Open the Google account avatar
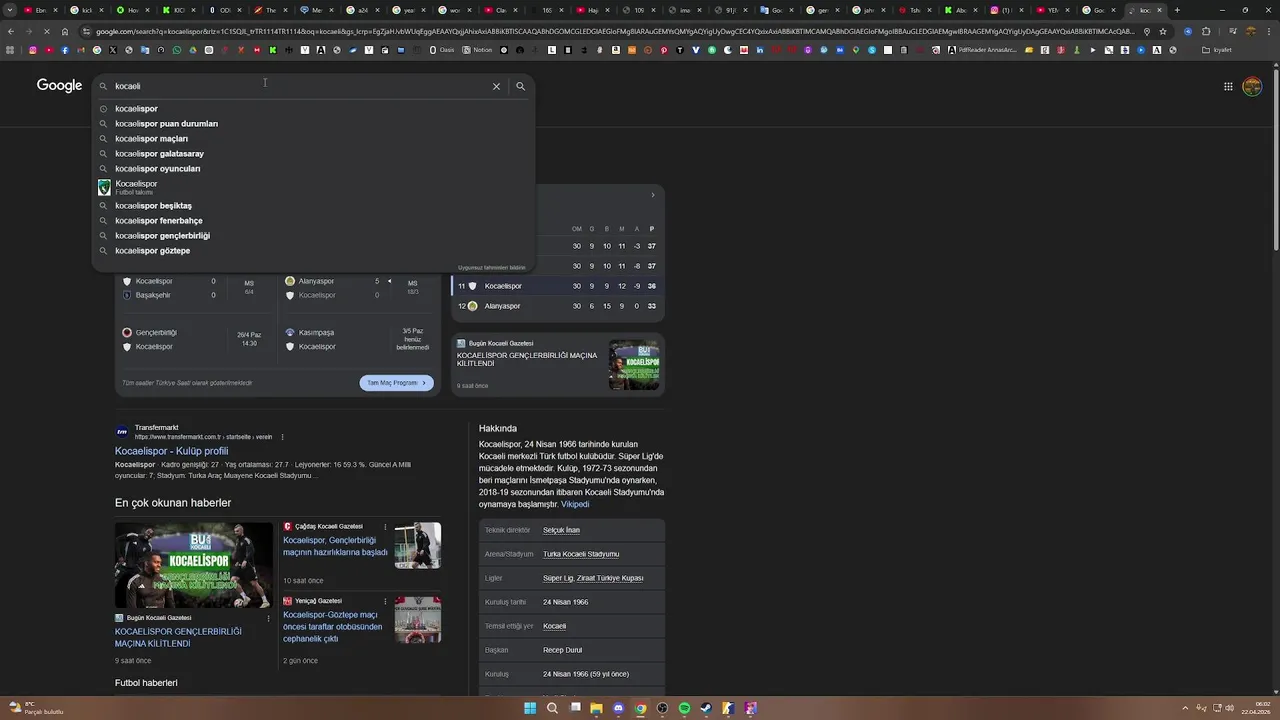This screenshot has height=720, width=1280. (1252, 86)
